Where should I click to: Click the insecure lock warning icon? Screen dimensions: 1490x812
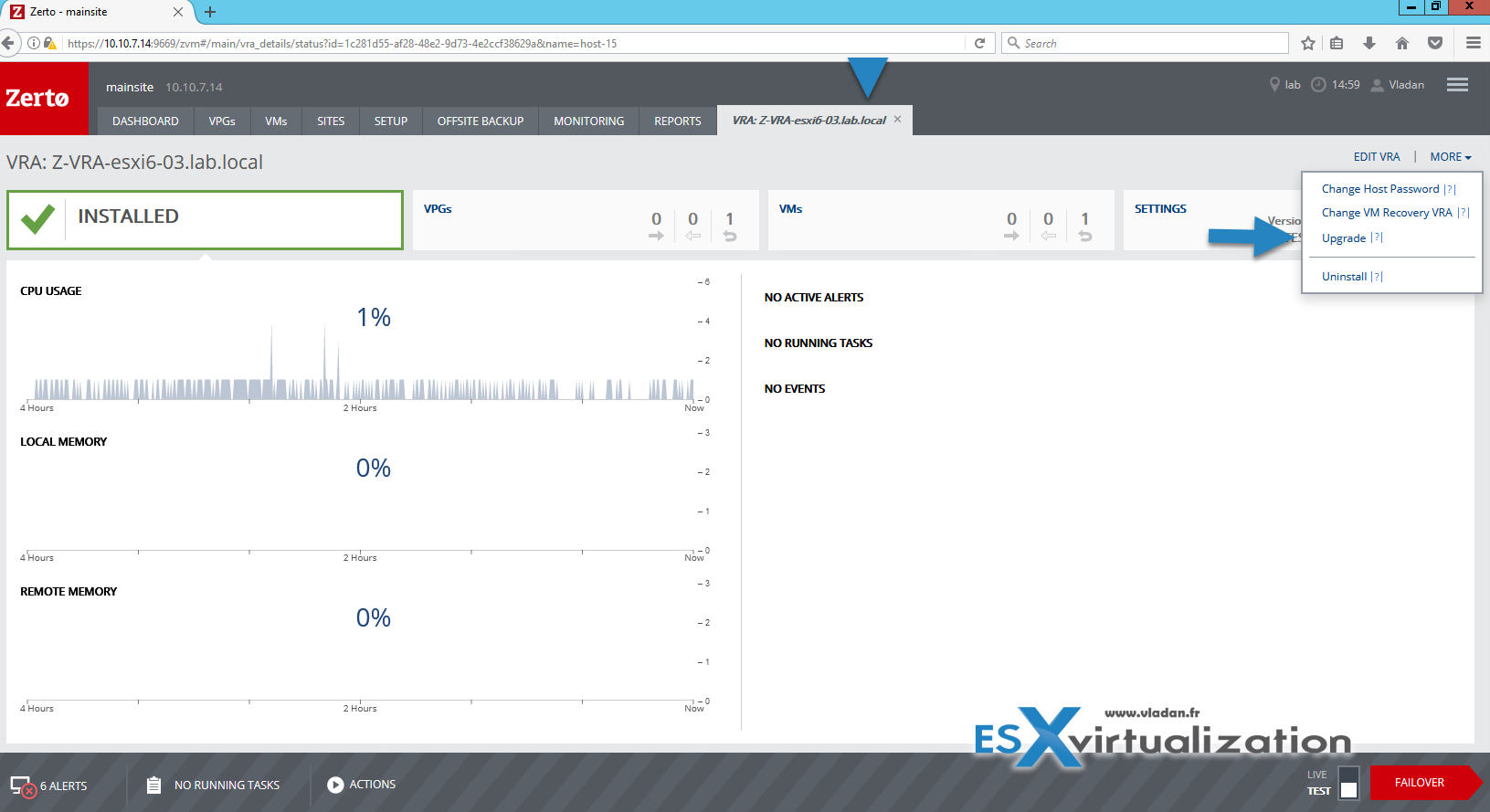coord(49,43)
